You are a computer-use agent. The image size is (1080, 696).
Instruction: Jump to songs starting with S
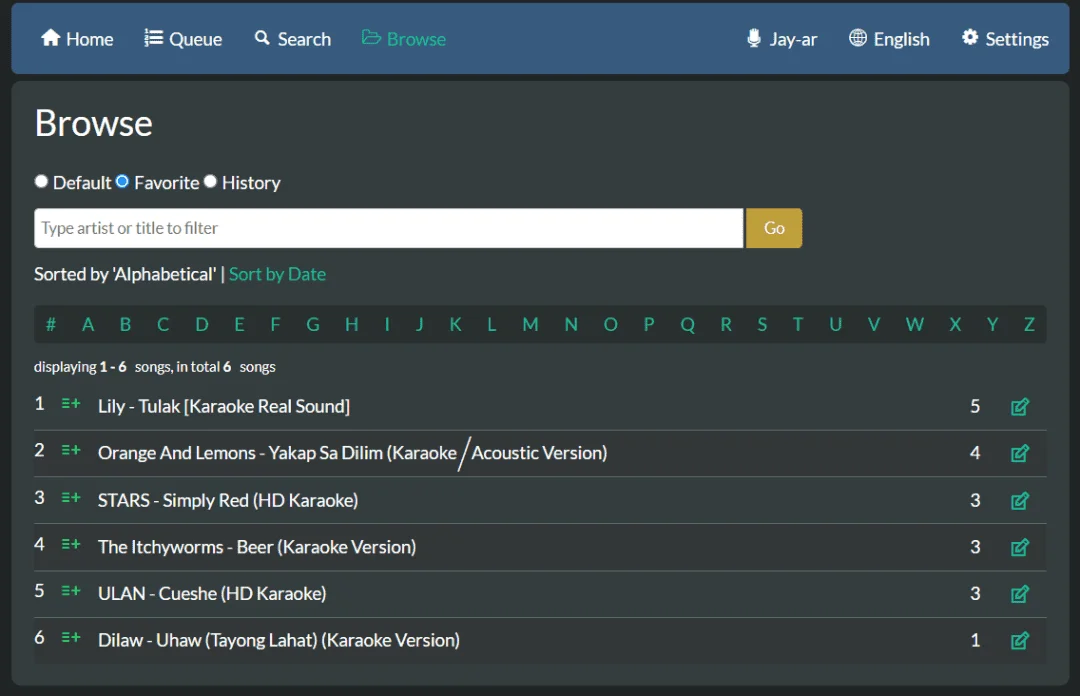[x=762, y=324]
